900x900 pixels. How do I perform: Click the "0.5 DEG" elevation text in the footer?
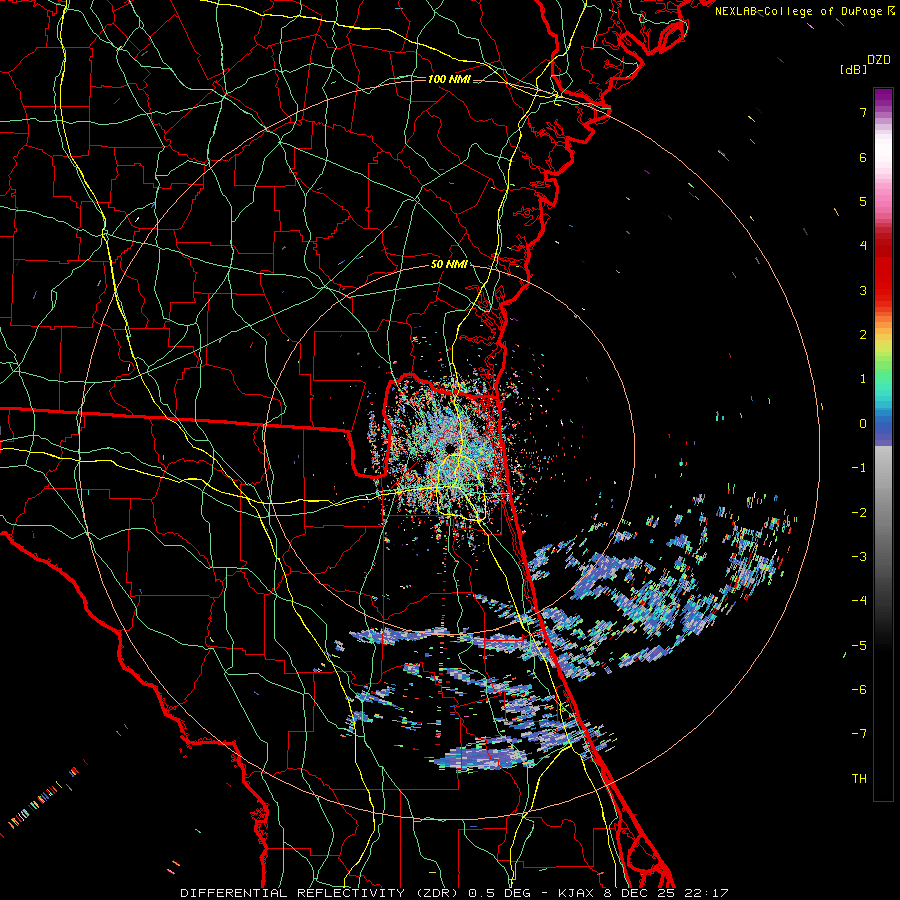click(x=500, y=893)
